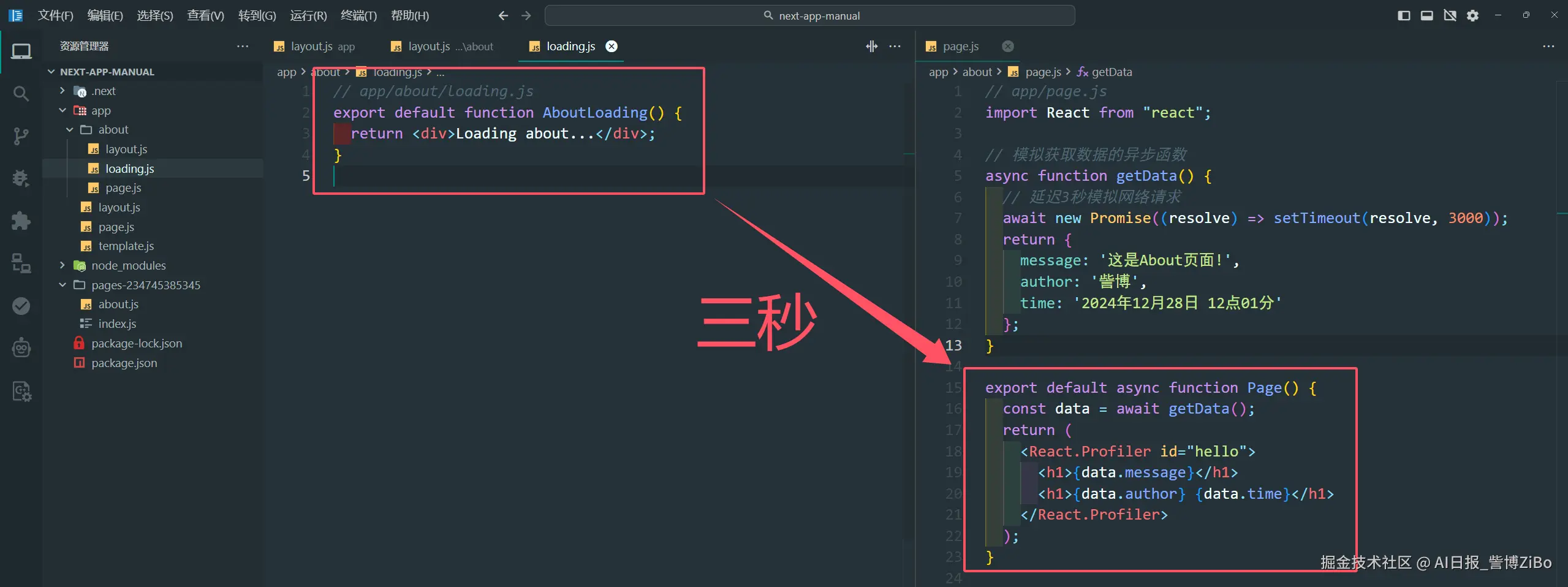Open the 文件(F) menu
This screenshot has width=1568, height=587.
point(55,15)
